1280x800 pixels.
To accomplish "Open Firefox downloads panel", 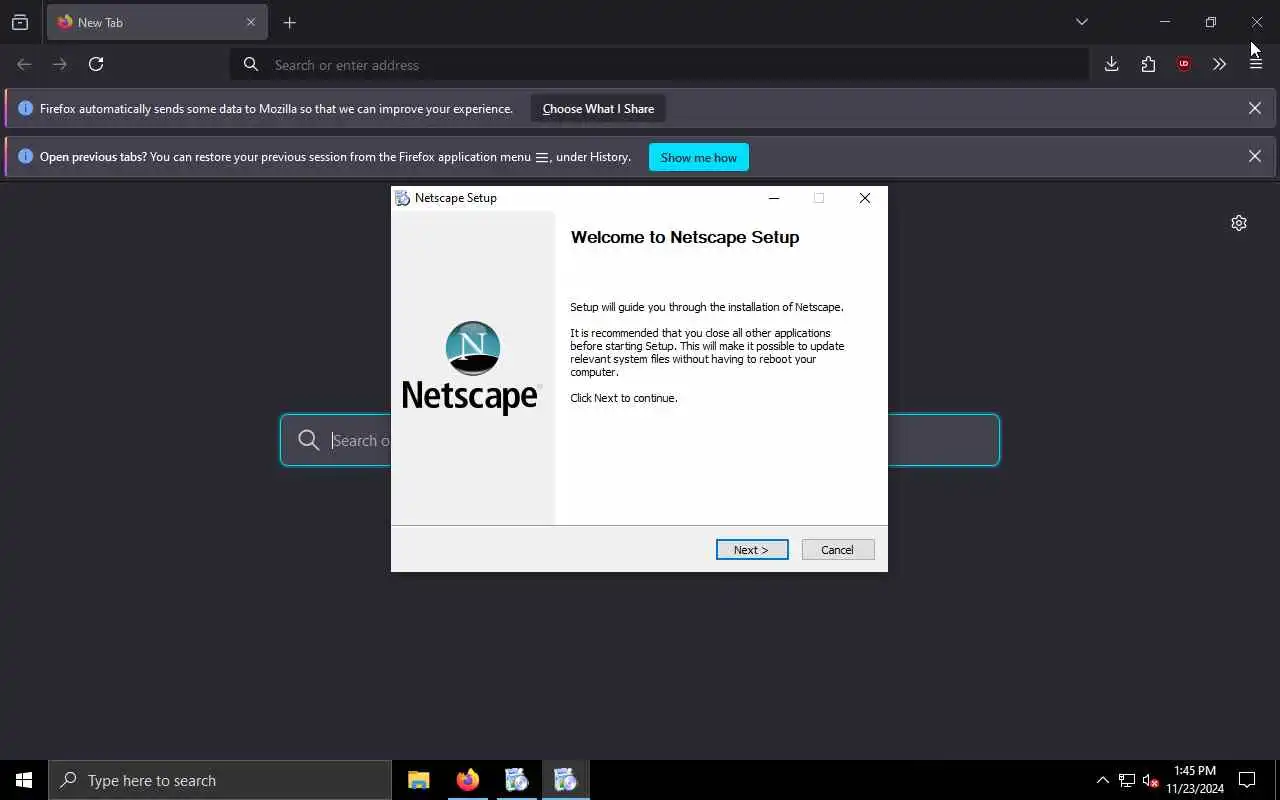I will (x=1111, y=64).
